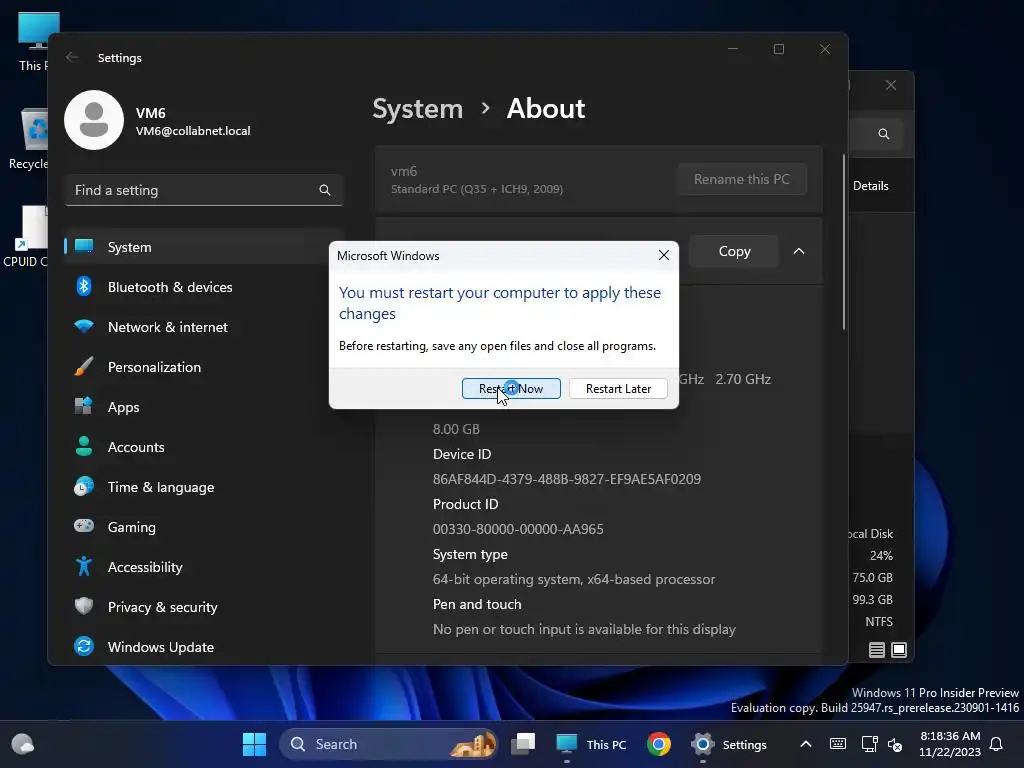The width and height of the screenshot is (1024, 768).
Task: Launch Google Chrome from the taskbar
Action: tap(659, 744)
